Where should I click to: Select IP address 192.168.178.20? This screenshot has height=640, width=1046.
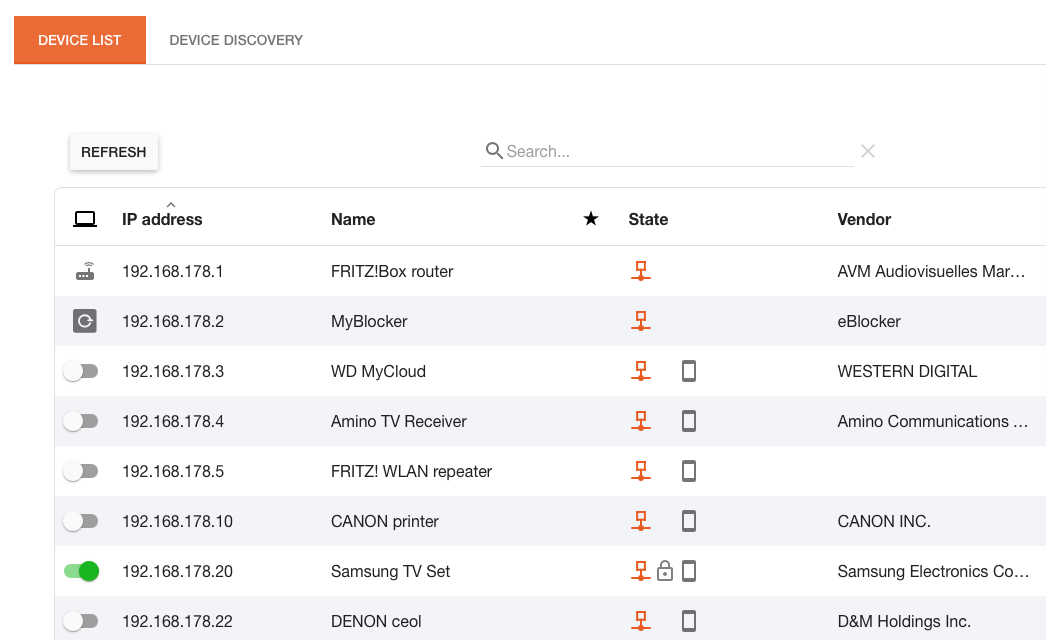(x=177, y=572)
